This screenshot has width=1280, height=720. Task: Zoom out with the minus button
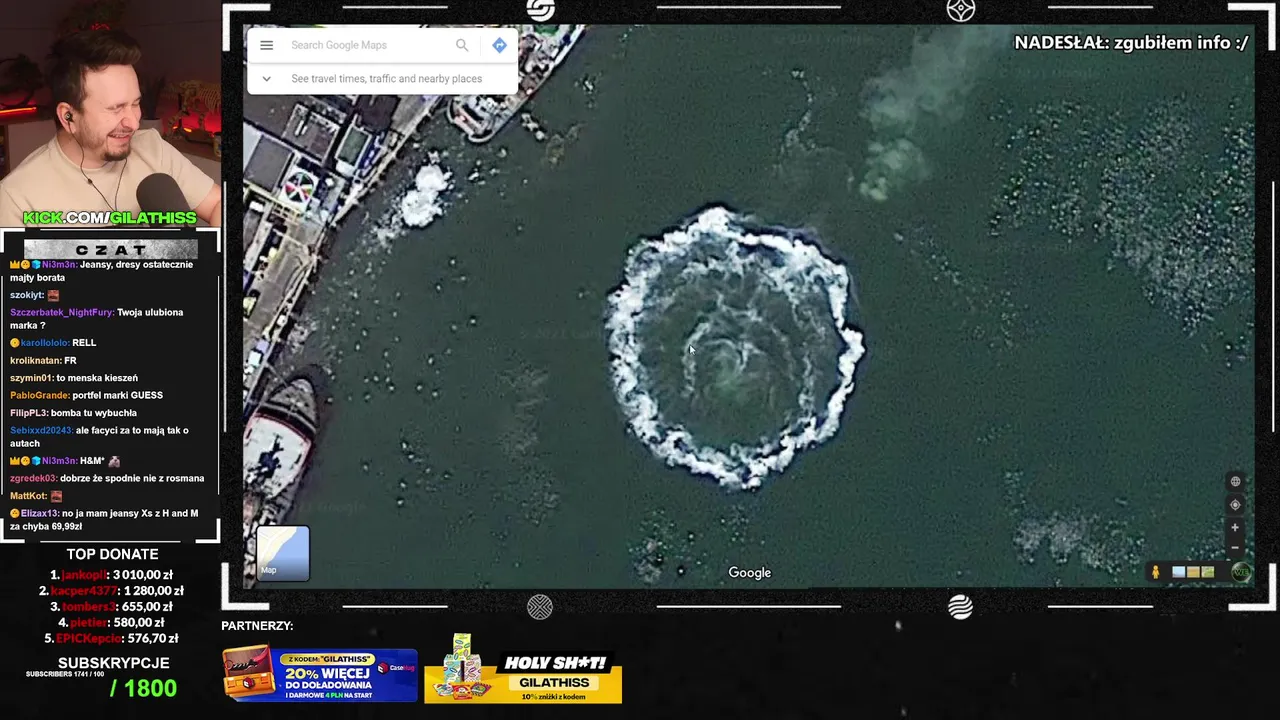[1235, 548]
